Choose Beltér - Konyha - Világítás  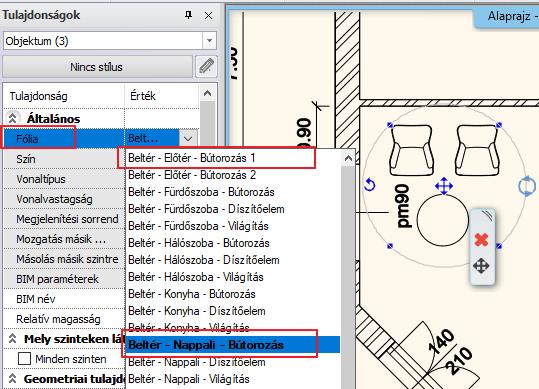point(234,328)
